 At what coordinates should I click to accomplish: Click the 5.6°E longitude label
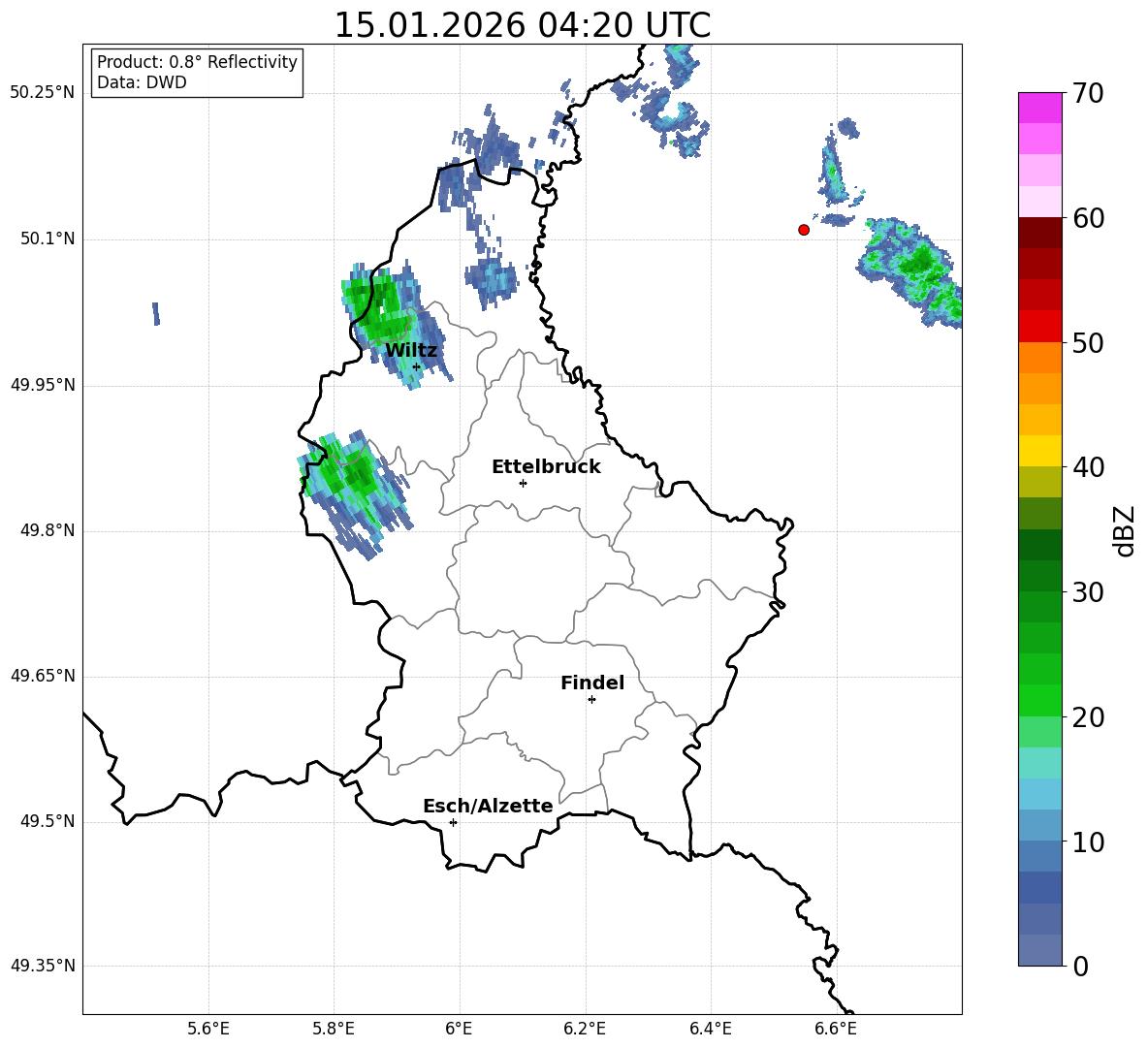pos(208,1029)
